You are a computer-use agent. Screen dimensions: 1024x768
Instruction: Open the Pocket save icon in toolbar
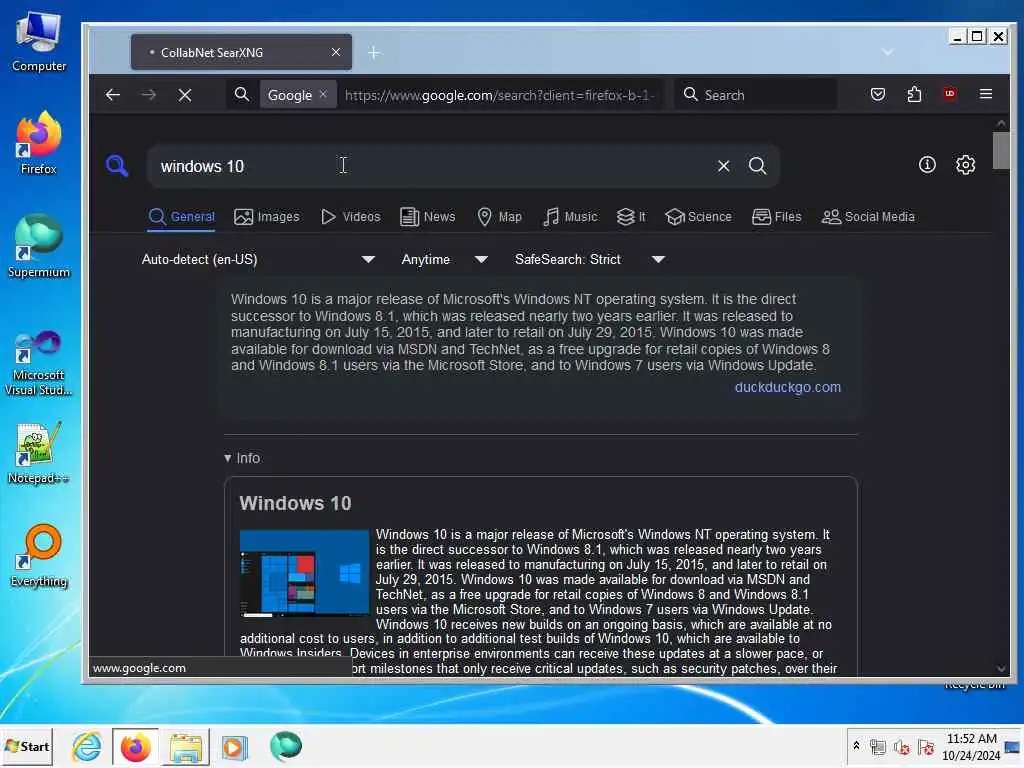pos(878,95)
